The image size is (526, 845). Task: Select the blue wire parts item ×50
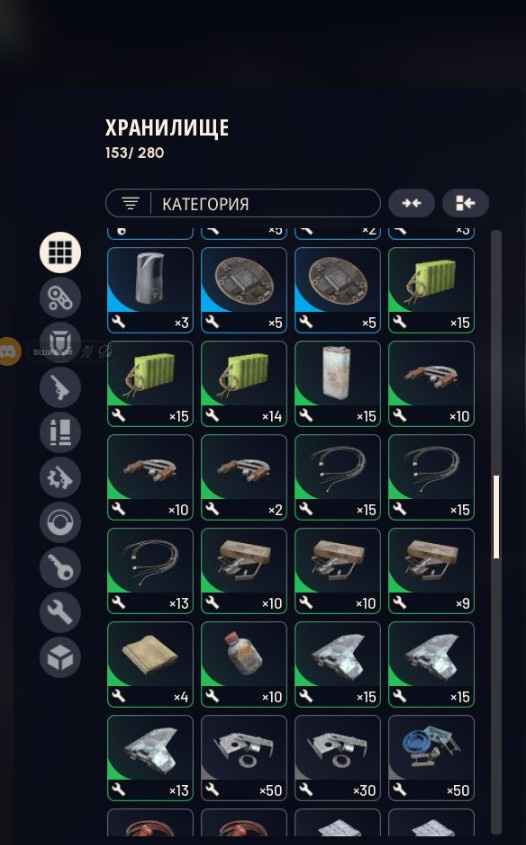click(431, 758)
